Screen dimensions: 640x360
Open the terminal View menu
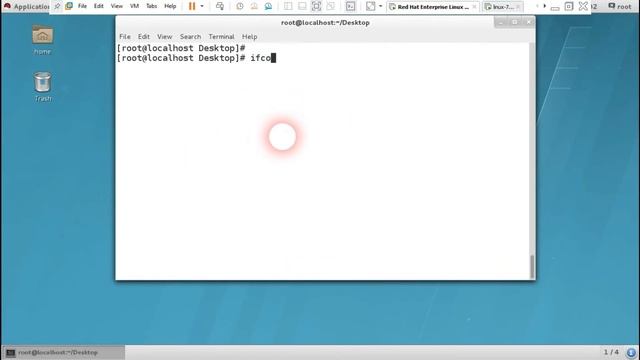[x=164, y=37]
